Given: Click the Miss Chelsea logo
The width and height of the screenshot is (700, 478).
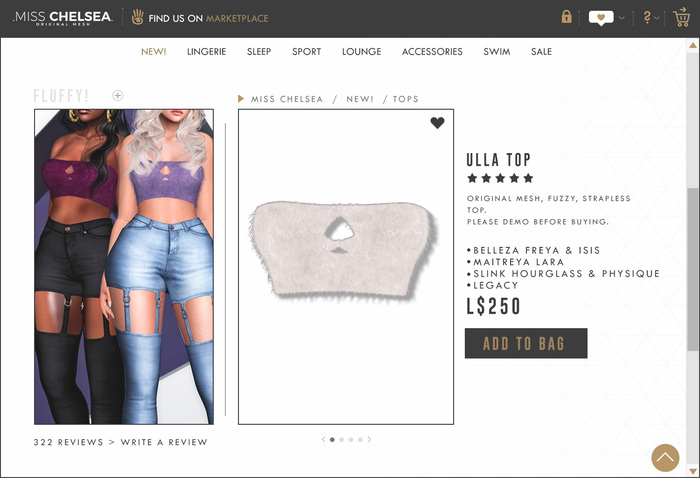Looking at the screenshot, I should click(63, 18).
